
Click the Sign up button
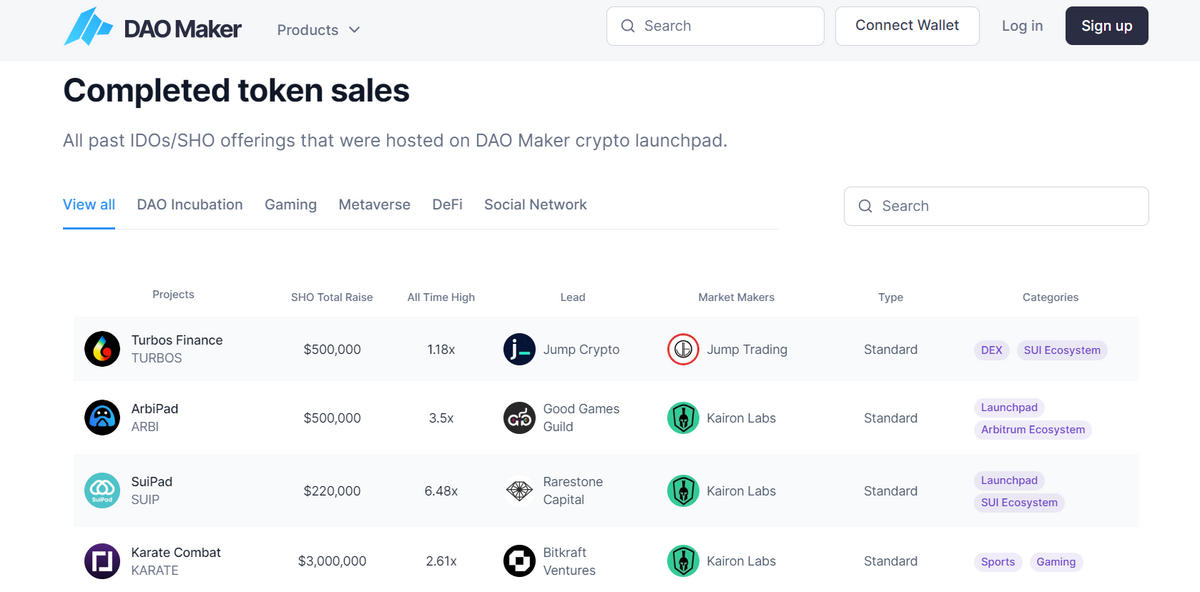[1107, 26]
